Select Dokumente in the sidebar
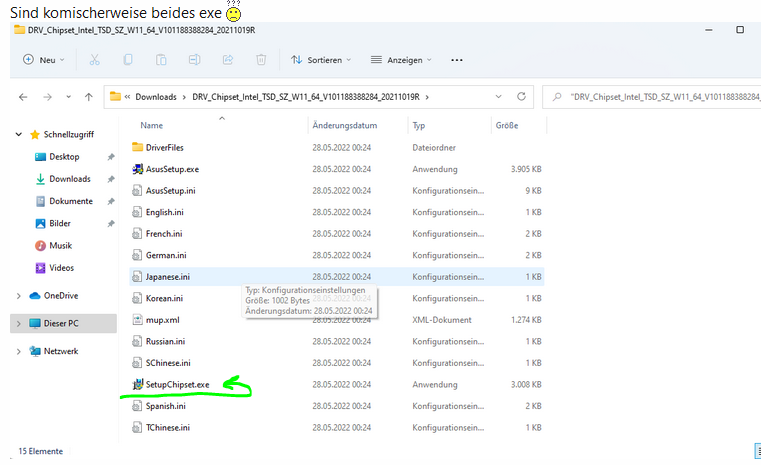 pos(71,201)
